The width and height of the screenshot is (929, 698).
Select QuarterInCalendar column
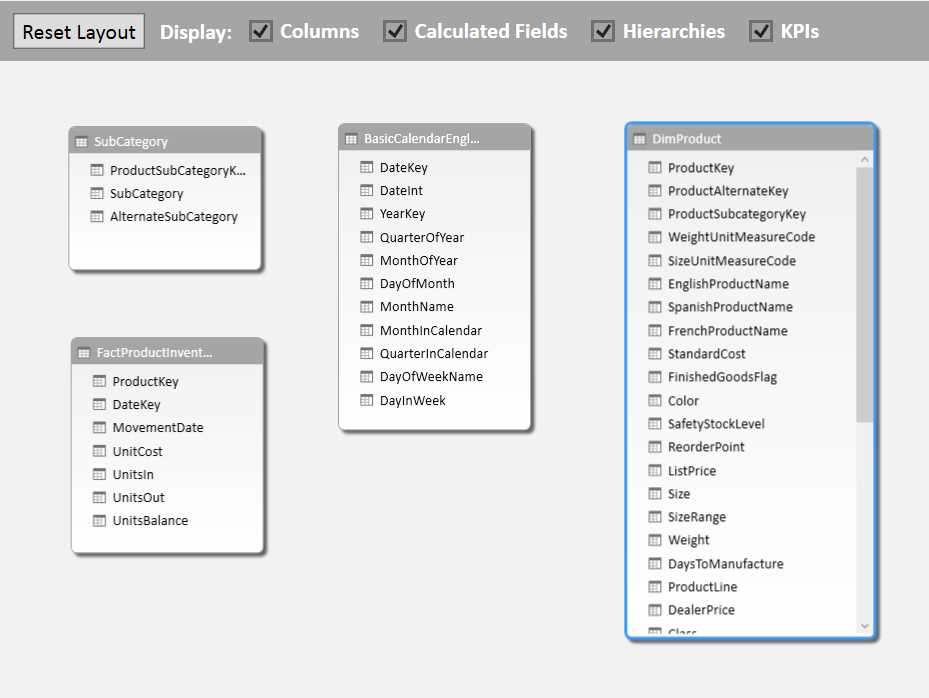(x=434, y=353)
